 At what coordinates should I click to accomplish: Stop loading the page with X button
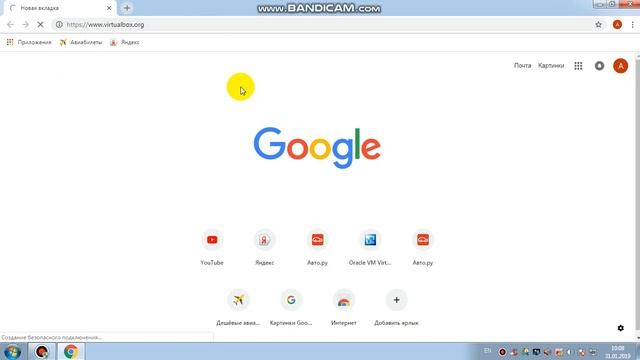40,24
